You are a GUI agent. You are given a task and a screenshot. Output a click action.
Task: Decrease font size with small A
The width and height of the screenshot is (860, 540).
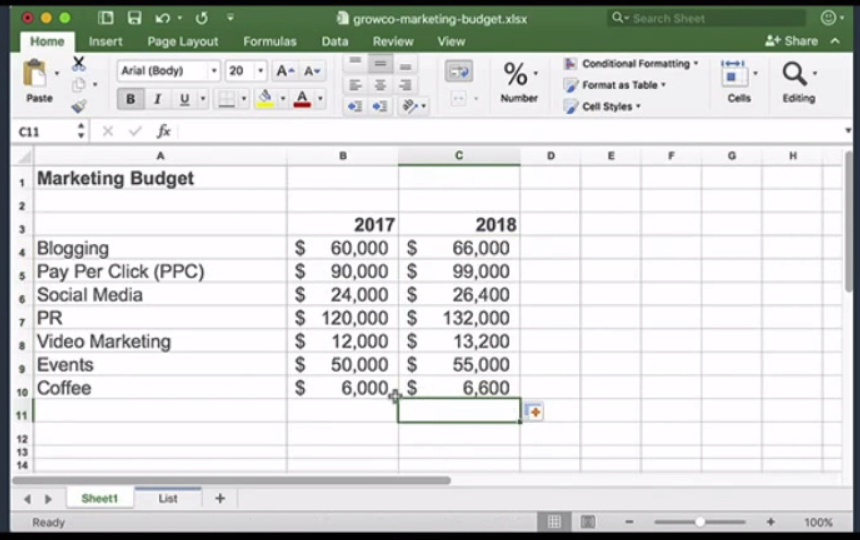312,71
